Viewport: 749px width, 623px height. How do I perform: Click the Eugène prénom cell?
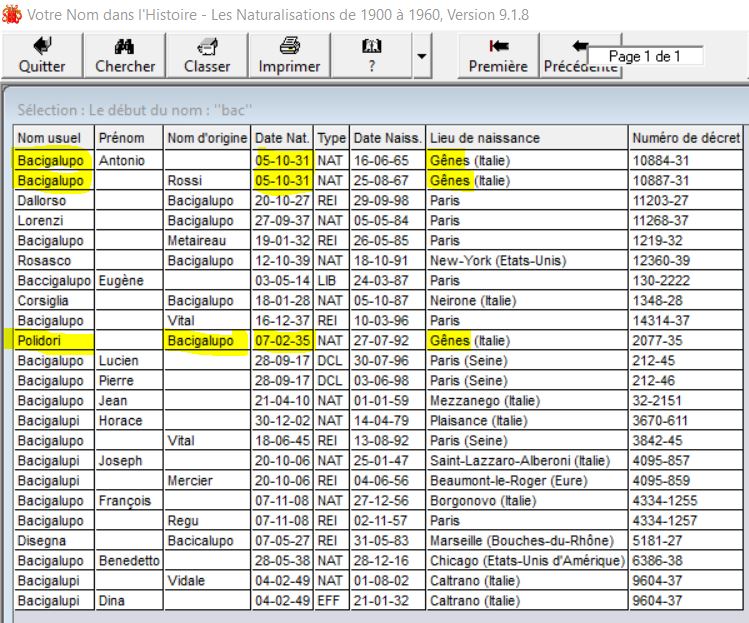tap(129, 281)
